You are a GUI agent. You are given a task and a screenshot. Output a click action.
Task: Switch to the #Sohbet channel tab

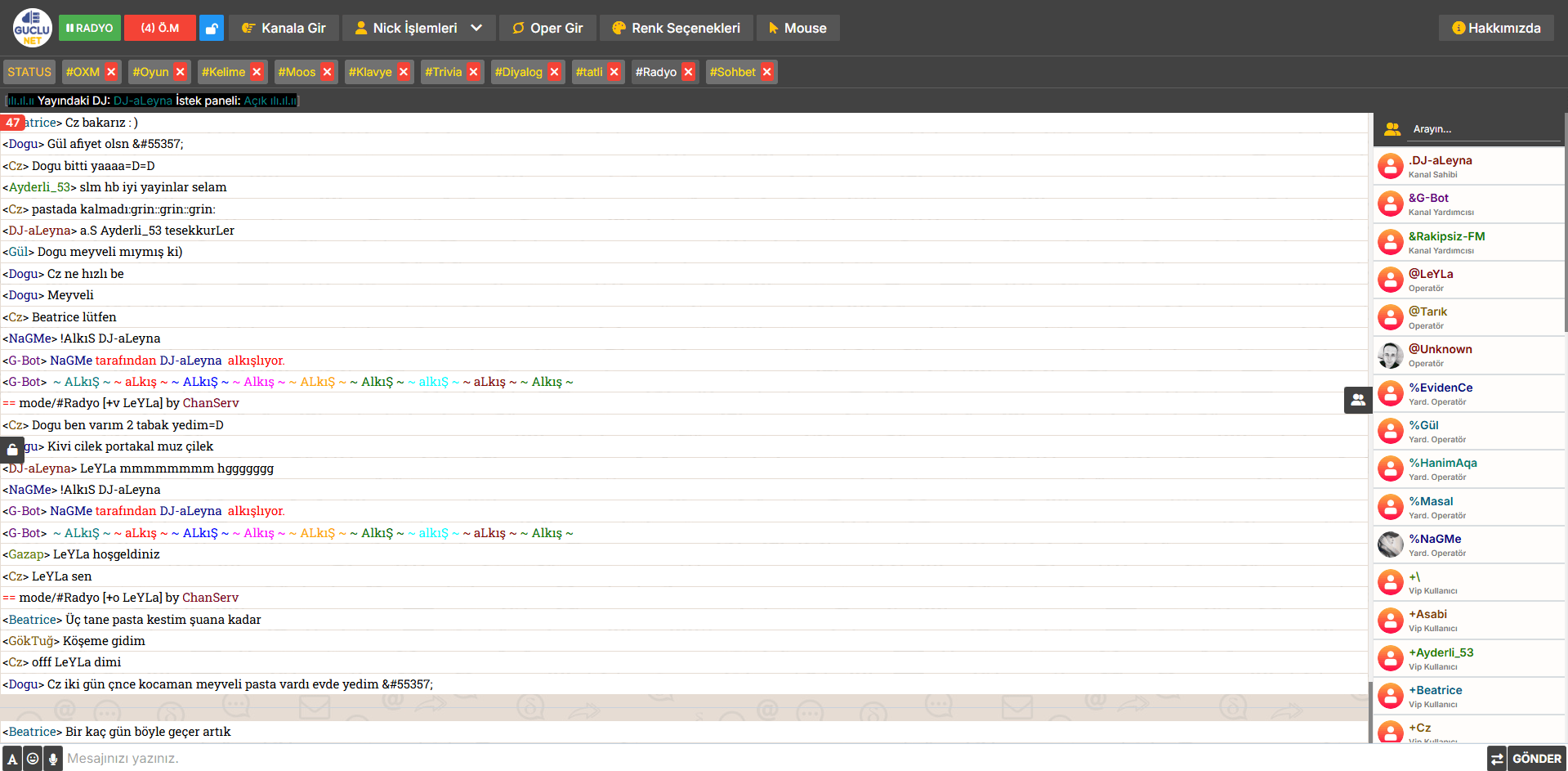[732, 72]
